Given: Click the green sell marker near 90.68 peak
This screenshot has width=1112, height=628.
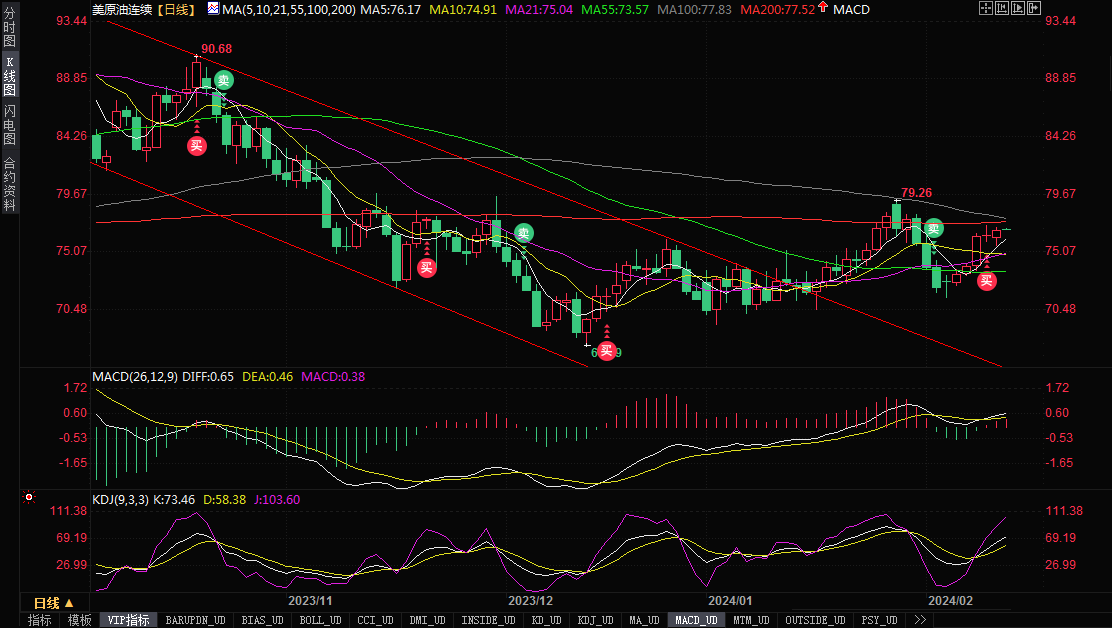Looking at the screenshot, I should (223, 81).
